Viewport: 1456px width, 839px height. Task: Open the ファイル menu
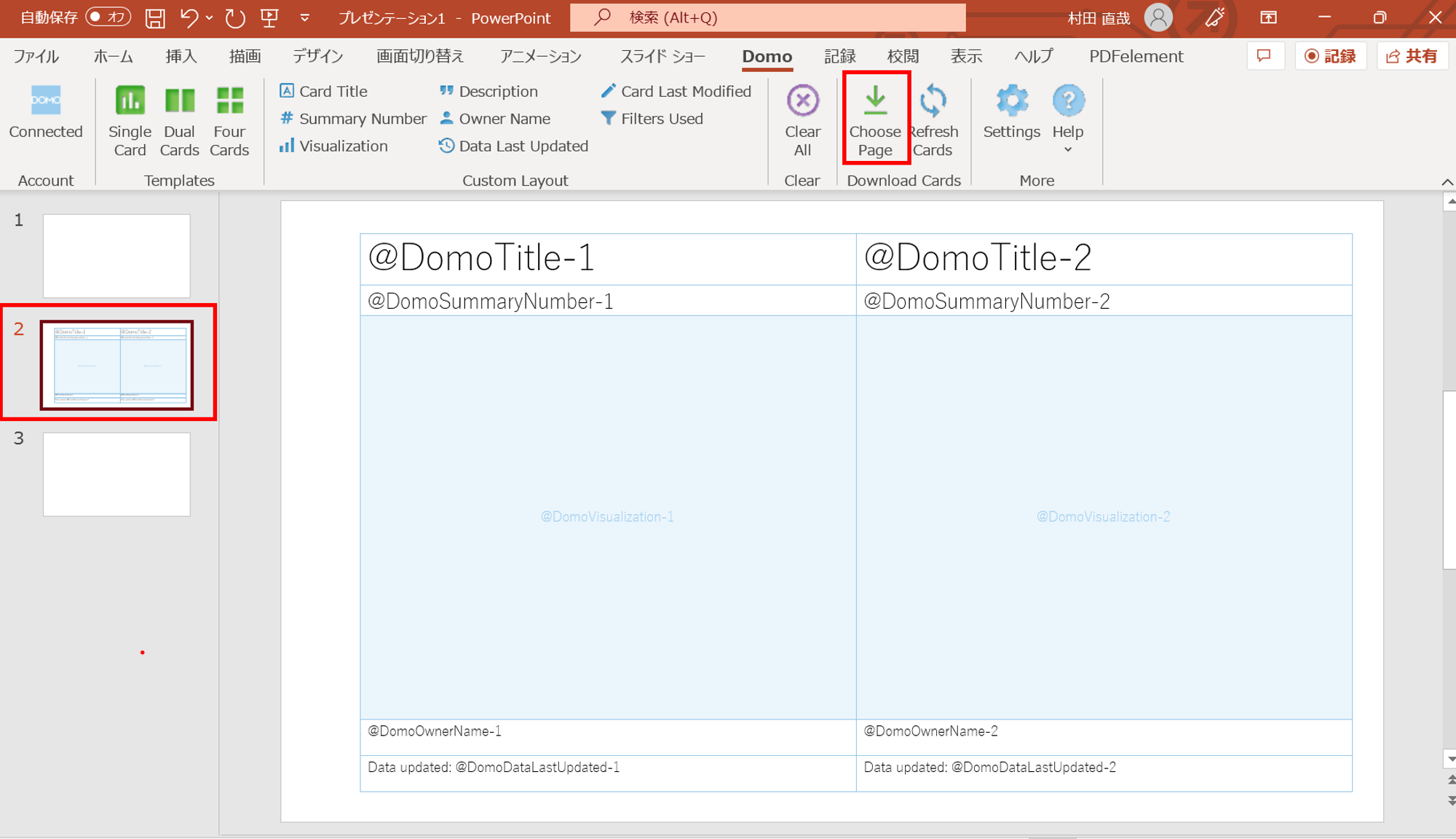[x=36, y=56]
